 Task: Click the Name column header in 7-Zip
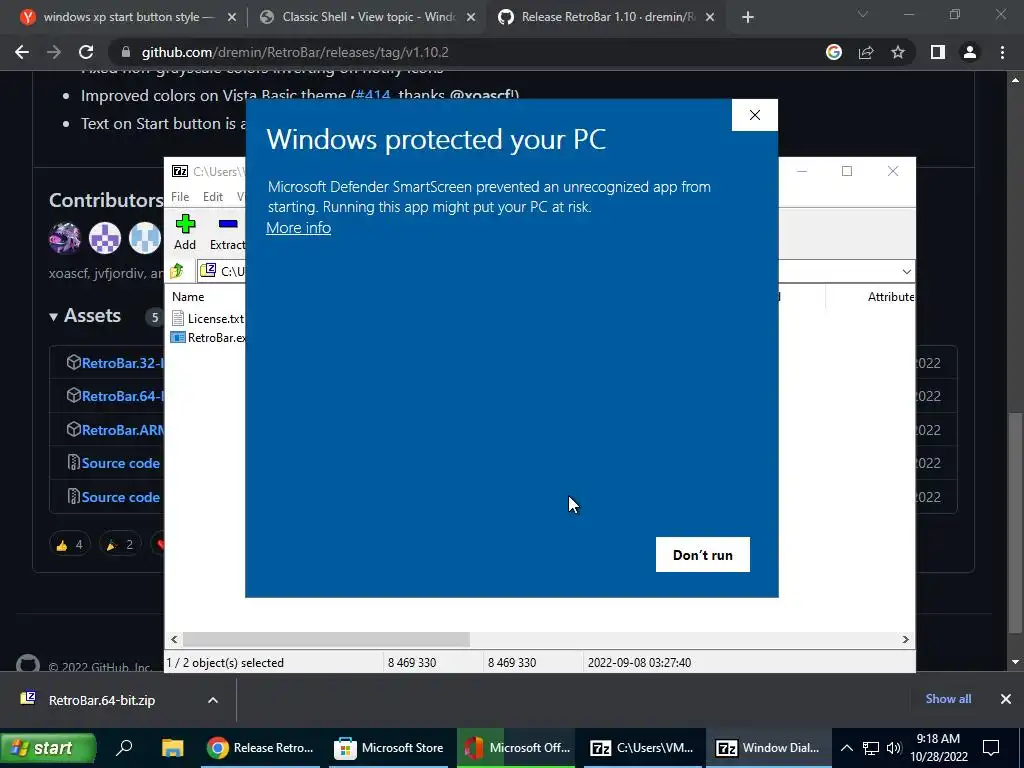click(188, 296)
